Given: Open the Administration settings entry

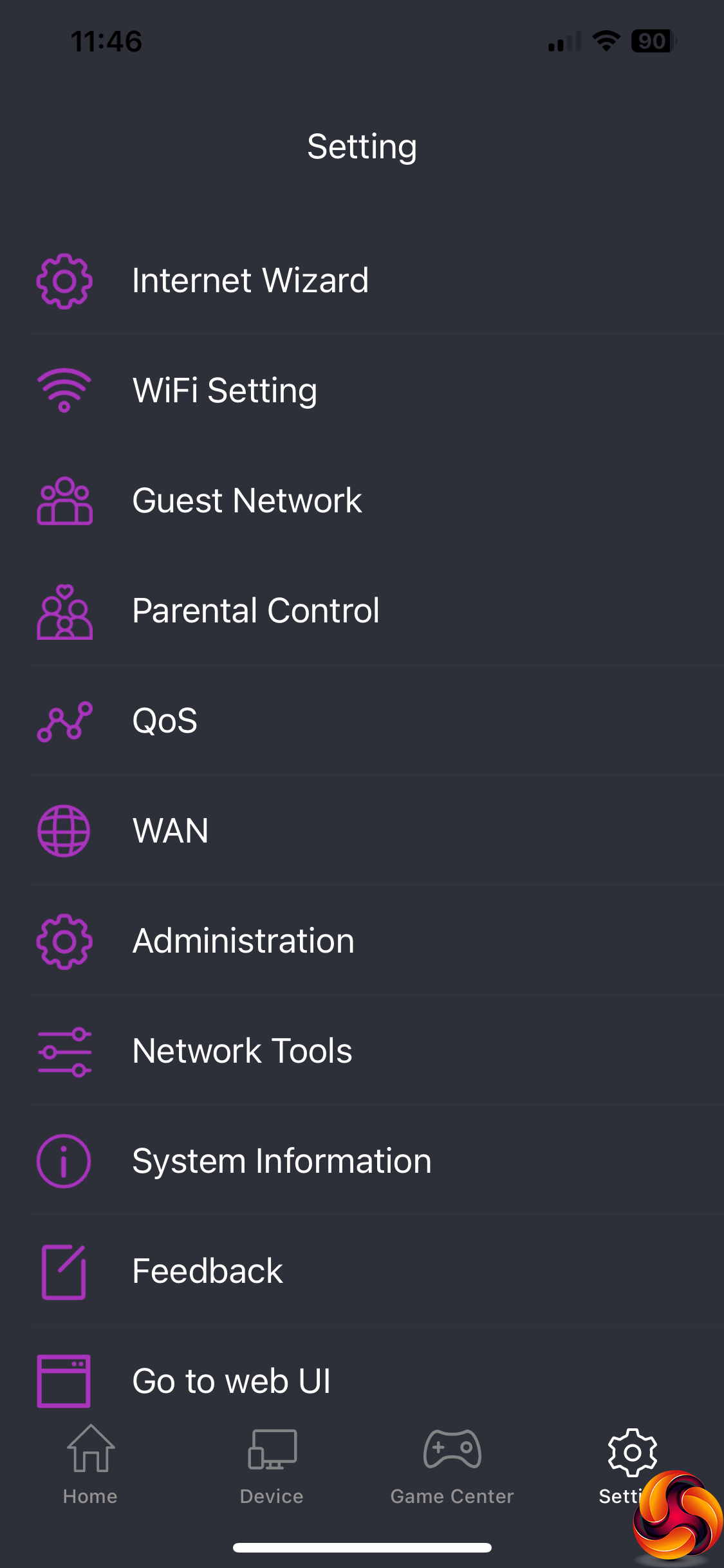Looking at the screenshot, I should point(243,941).
